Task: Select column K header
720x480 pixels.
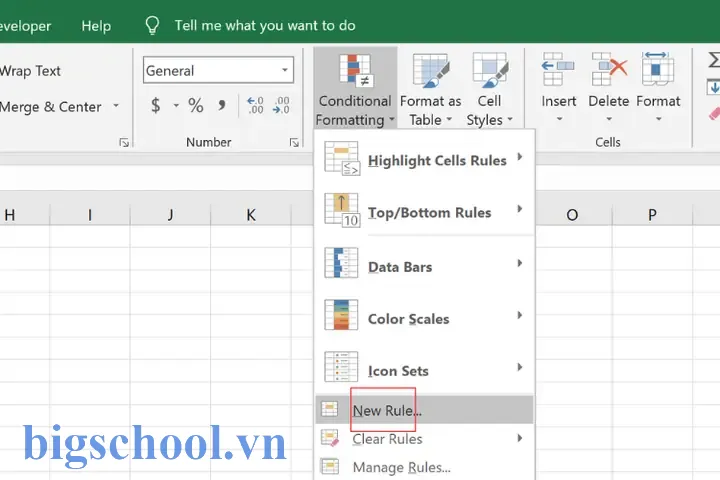Action: click(251, 214)
